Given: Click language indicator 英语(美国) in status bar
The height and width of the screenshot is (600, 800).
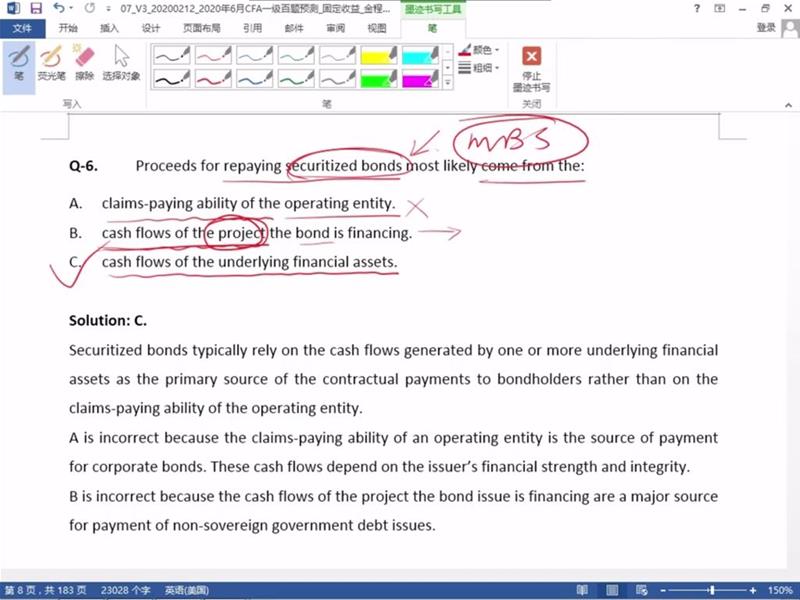Looking at the screenshot, I should (x=186, y=590).
